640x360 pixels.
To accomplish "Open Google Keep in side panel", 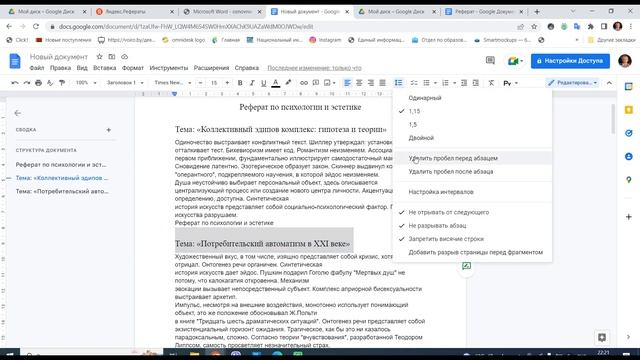I will point(629,110).
